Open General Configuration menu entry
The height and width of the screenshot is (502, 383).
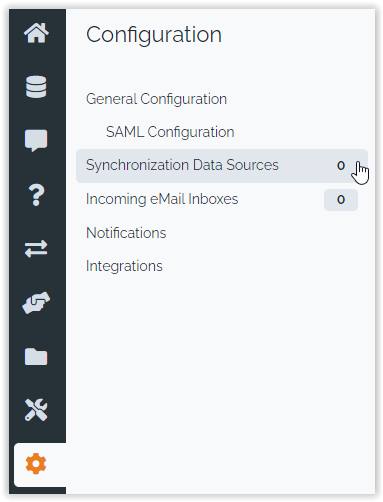156,99
